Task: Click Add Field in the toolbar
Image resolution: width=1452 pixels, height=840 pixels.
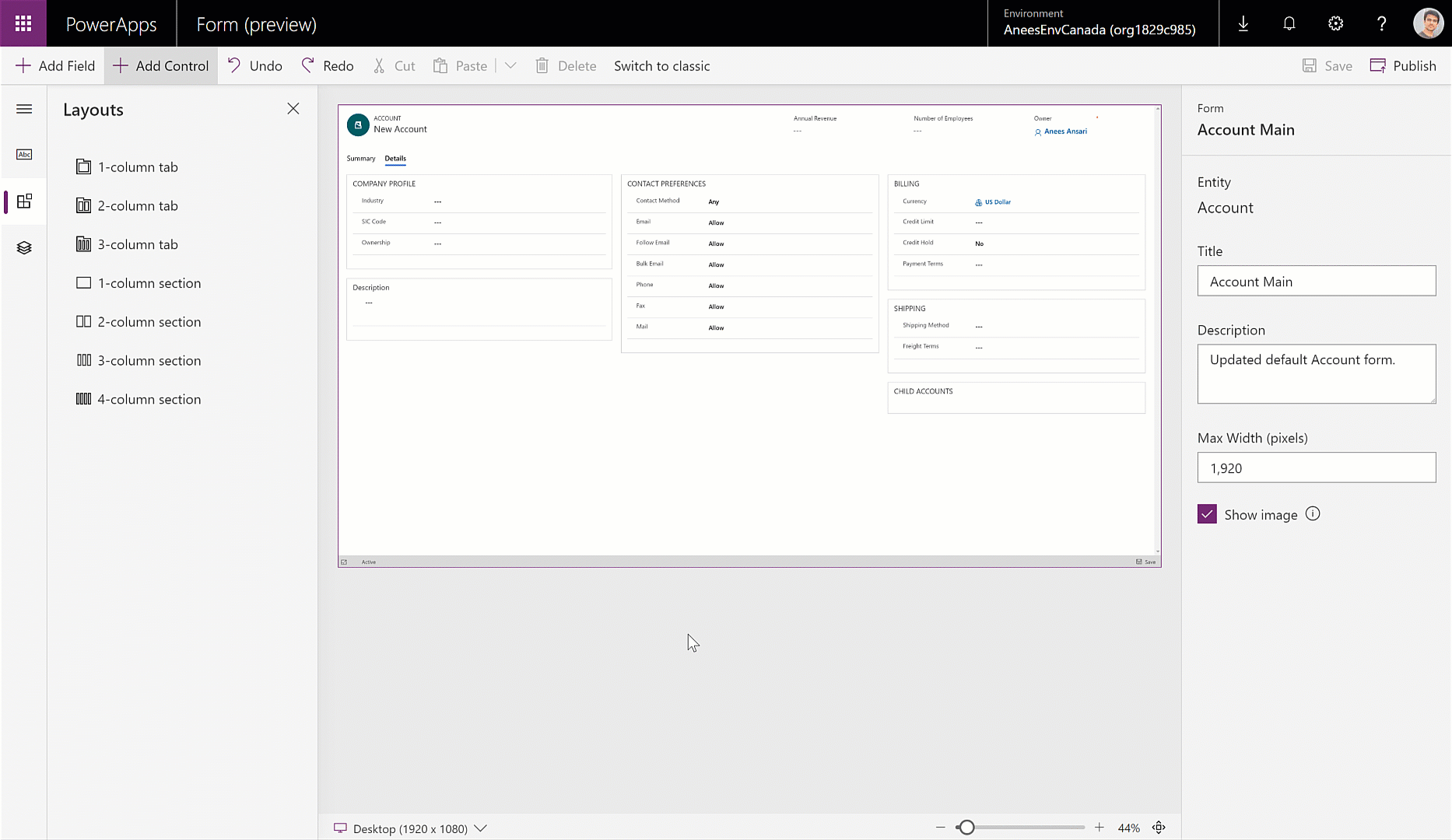Action: [x=55, y=66]
